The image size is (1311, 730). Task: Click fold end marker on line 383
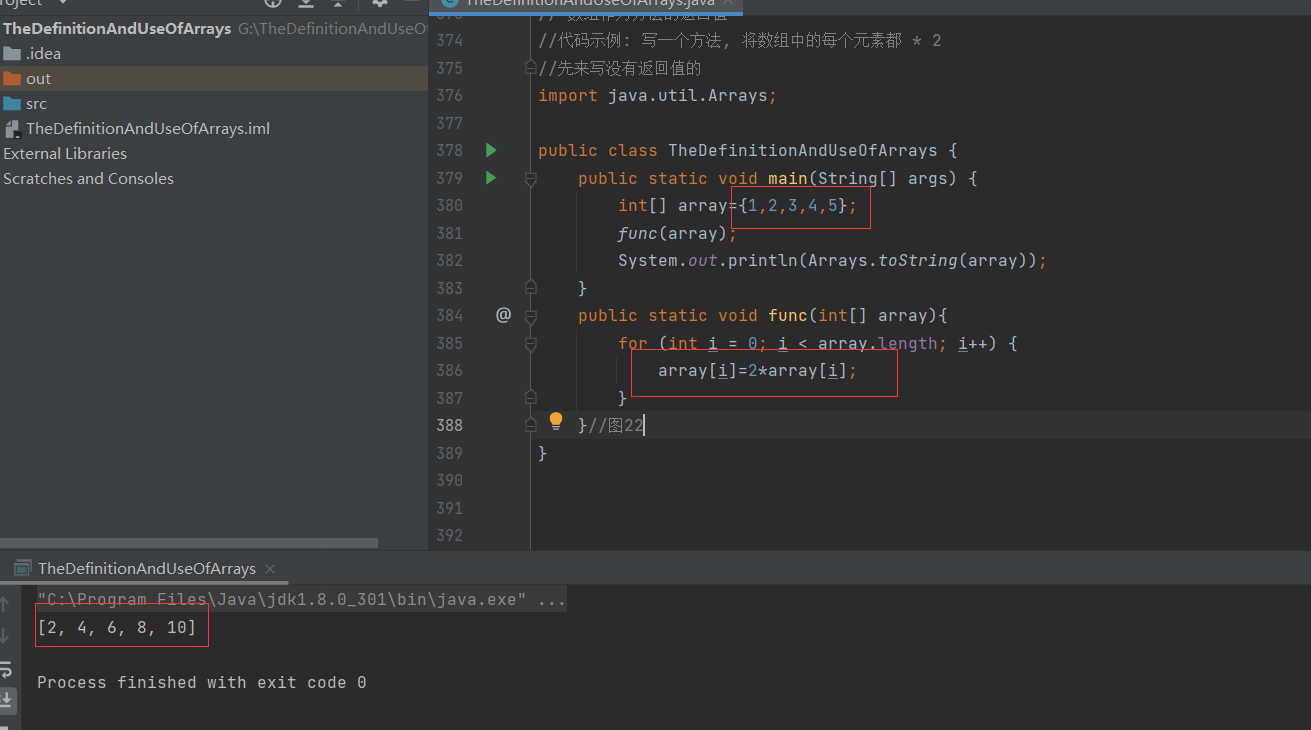pyautogui.click(x=531, y=288)
